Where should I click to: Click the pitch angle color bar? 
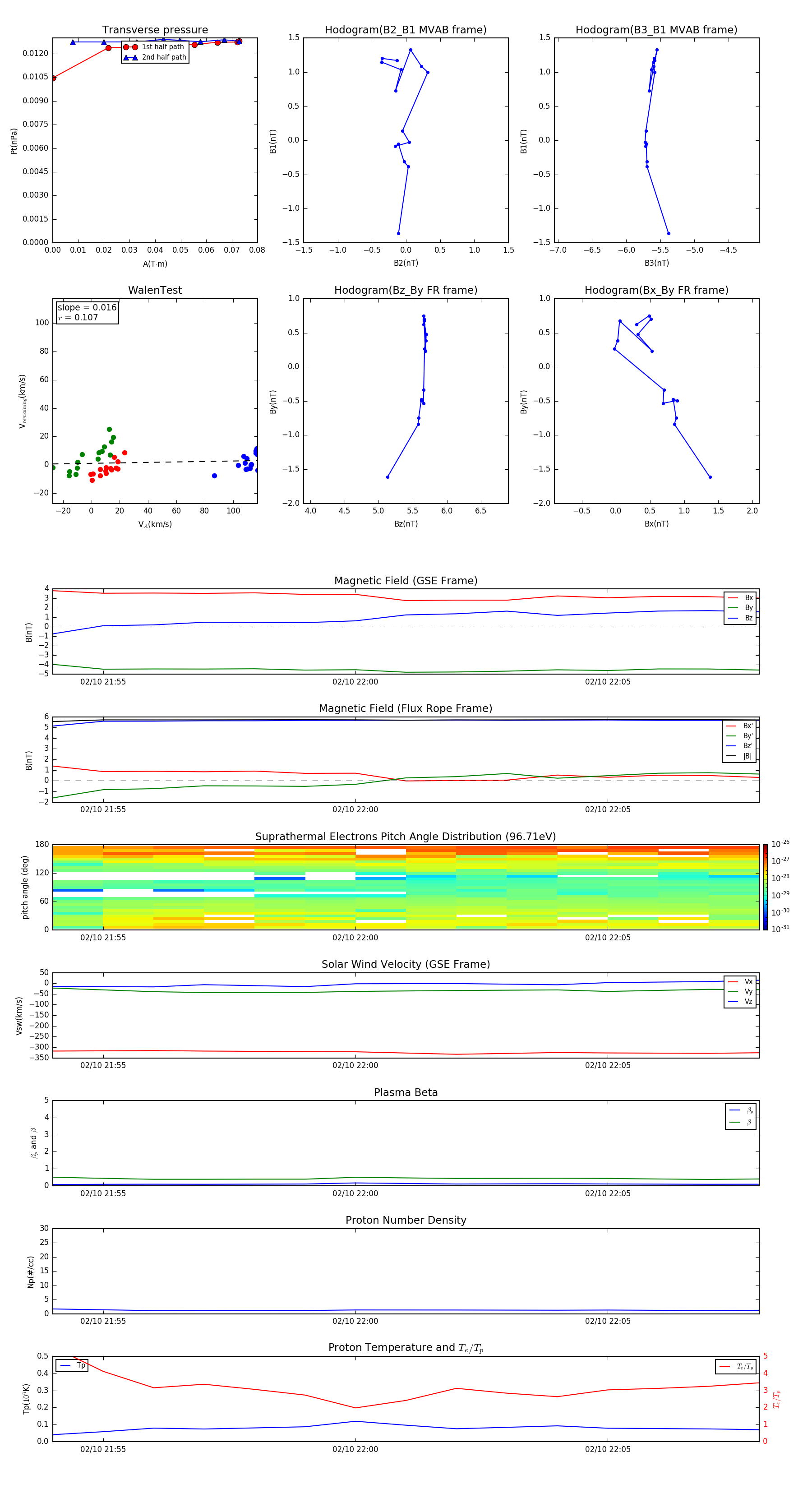pyautogui.click(x=765, y=887)
